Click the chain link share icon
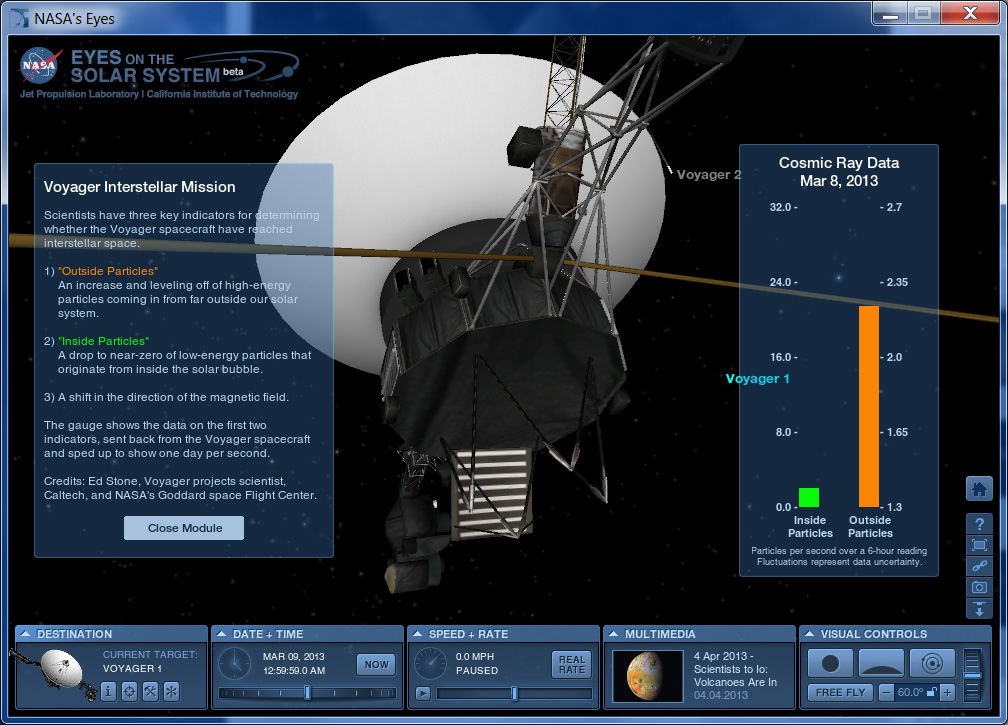The width and height of the screenshot is (1008, 725). click(x=979, y=566)
